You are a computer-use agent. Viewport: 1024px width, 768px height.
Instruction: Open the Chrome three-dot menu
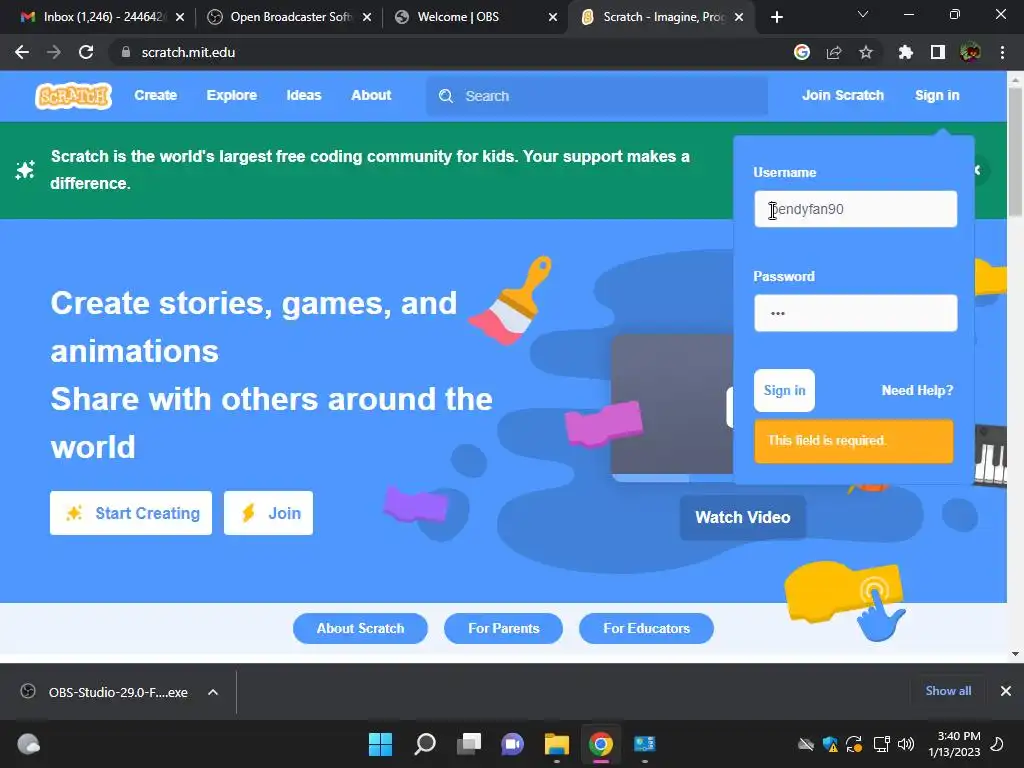[1002, 52]
